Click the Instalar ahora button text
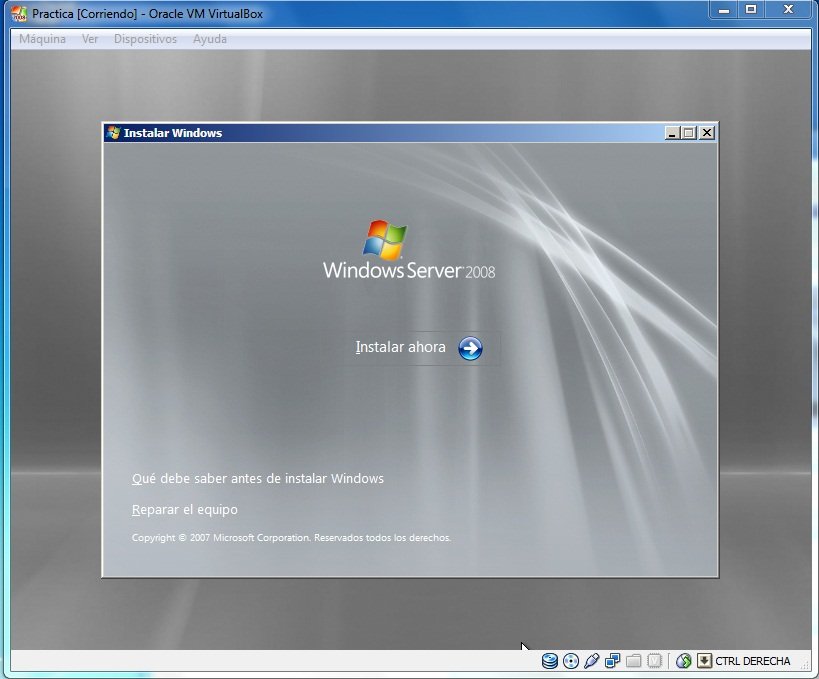 tap(401, 347)
